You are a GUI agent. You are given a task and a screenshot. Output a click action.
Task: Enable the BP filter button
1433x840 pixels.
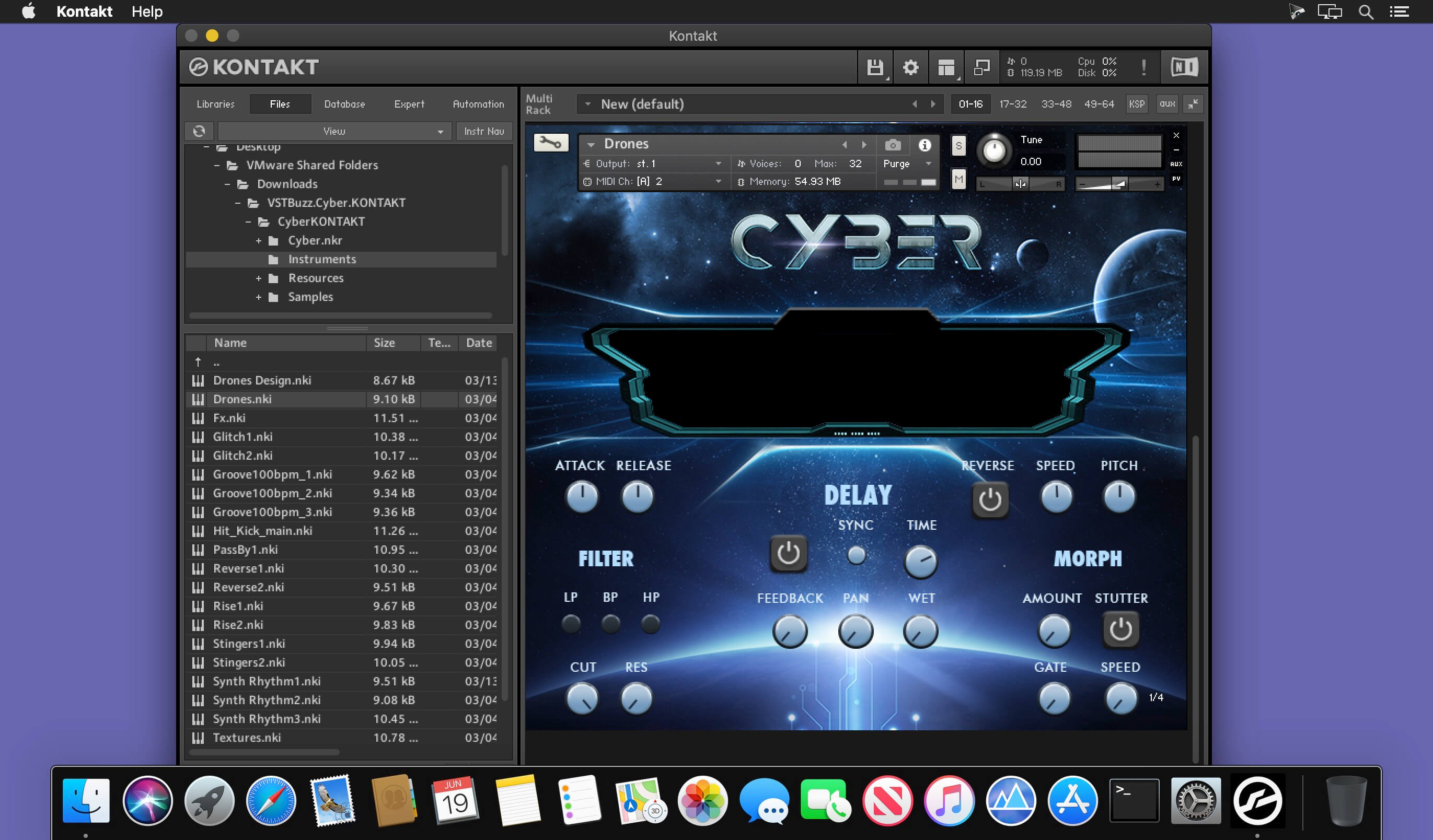tap(611, 623)
